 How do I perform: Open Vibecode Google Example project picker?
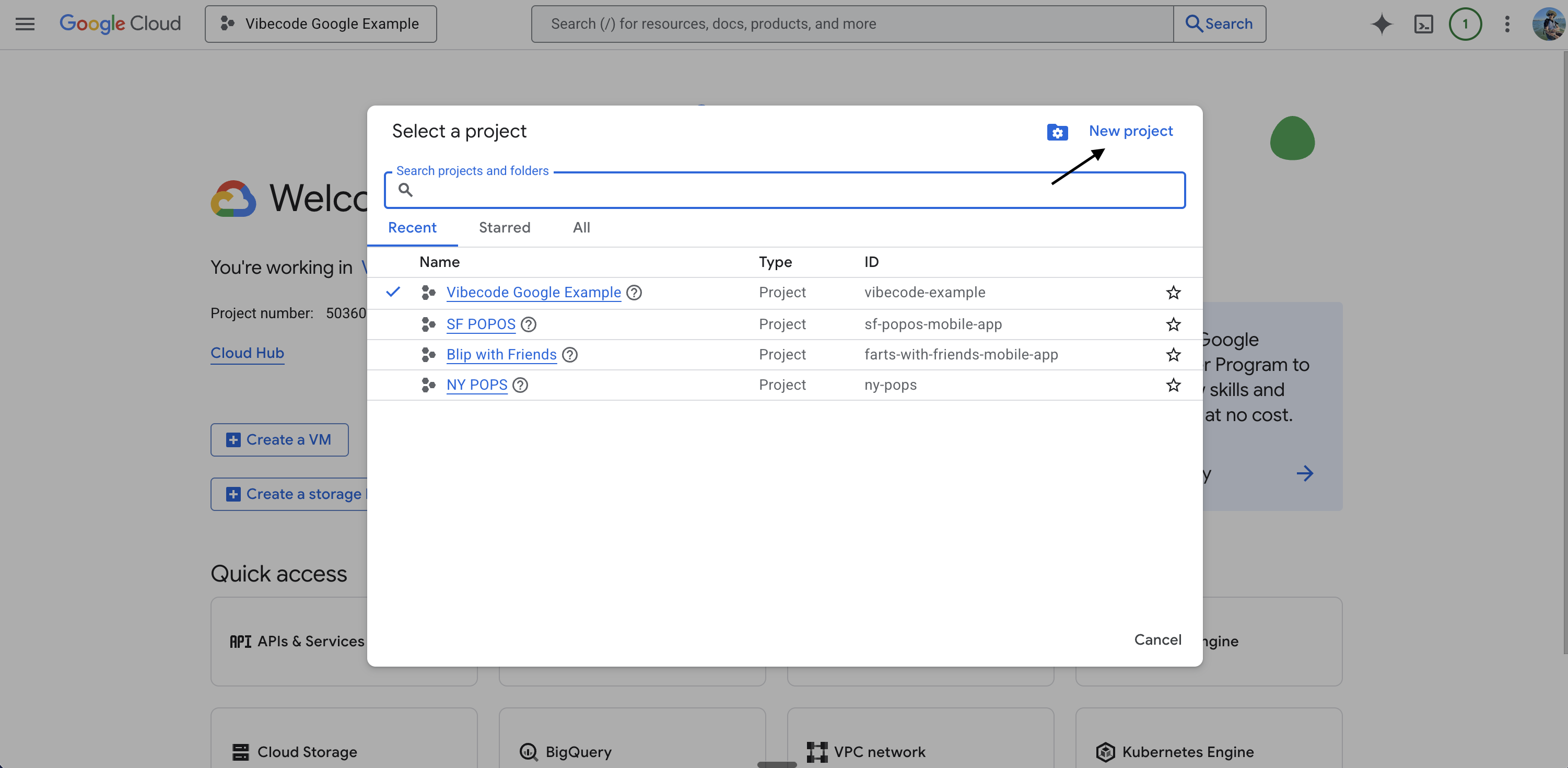point(321,24)
